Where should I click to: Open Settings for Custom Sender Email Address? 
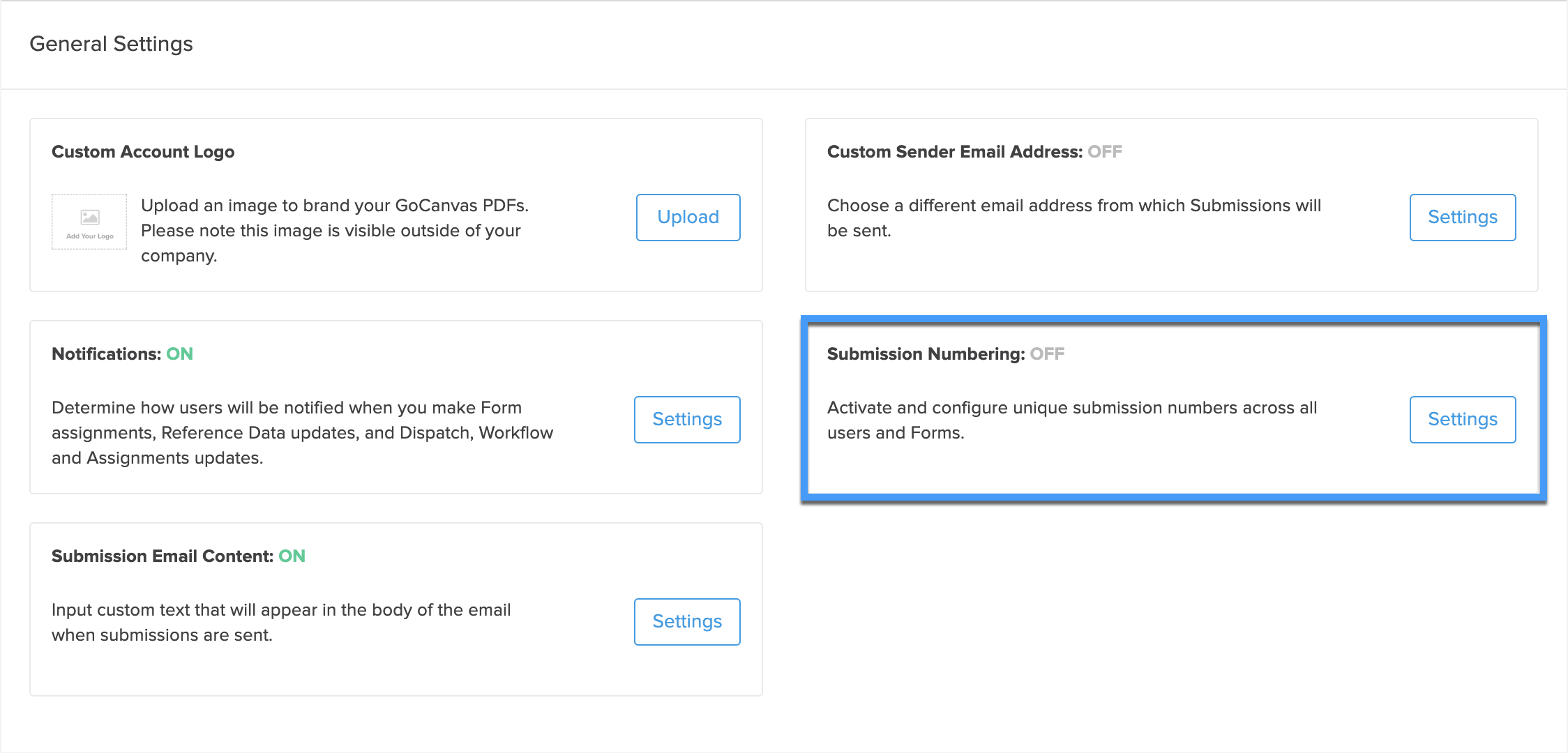(1463, 218)
